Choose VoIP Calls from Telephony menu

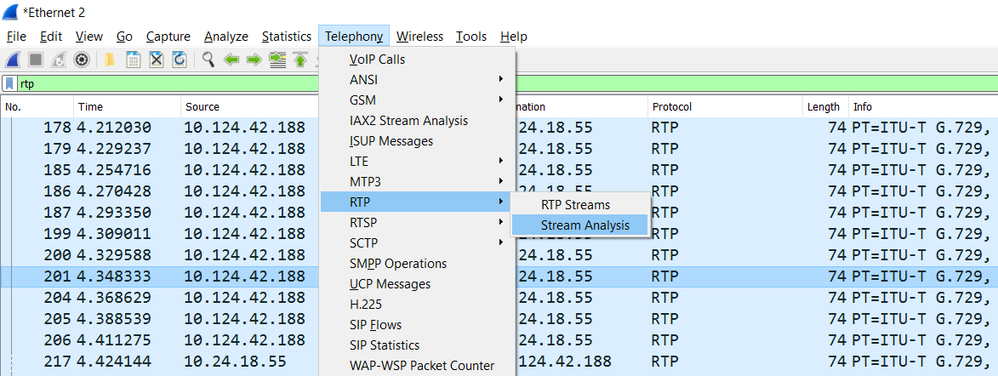[417, 59]
